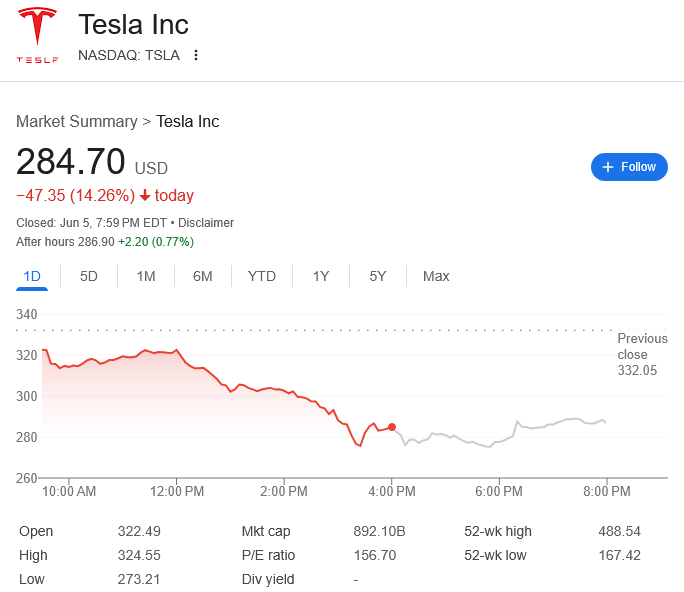
Task: View the 1Y price chart
Action: click(x=321, y=276)
